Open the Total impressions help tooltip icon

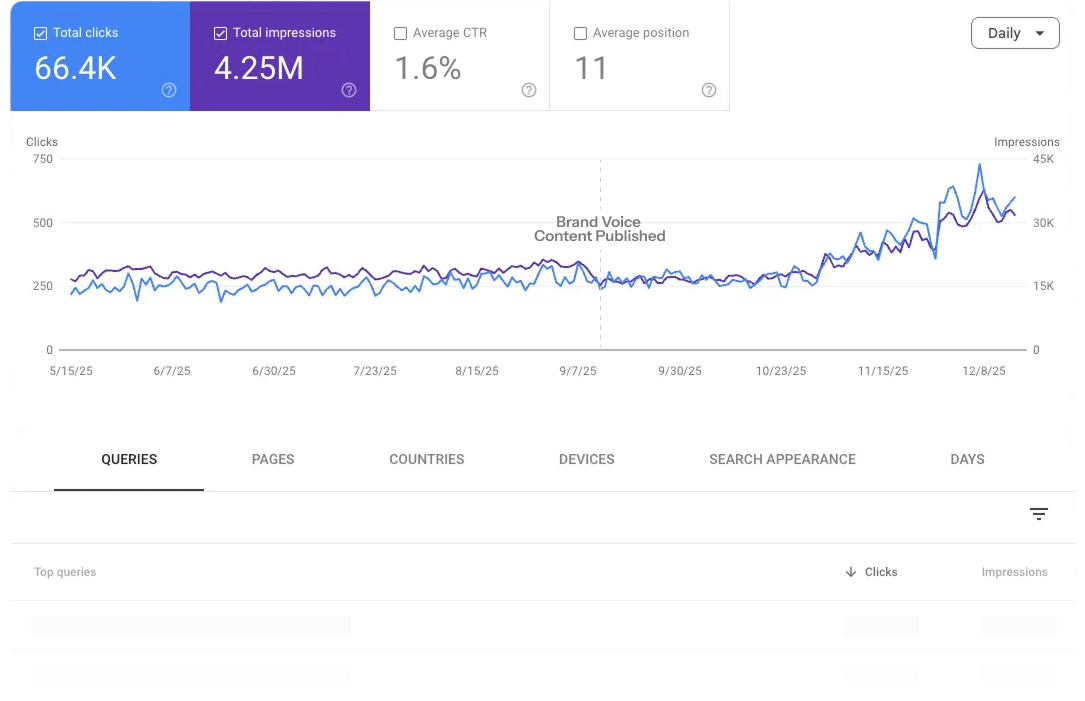(349, 90)
